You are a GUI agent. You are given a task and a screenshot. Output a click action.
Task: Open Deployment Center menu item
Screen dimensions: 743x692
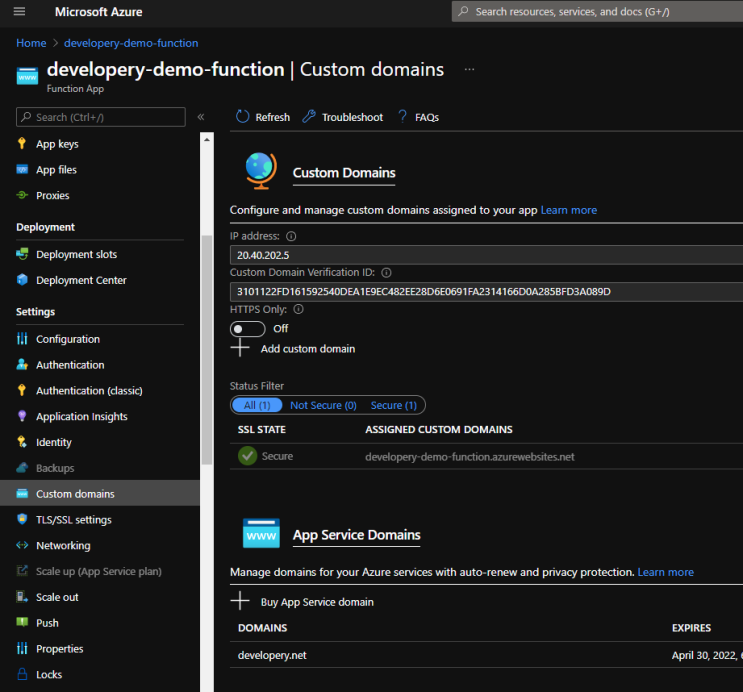click(81, 280)
